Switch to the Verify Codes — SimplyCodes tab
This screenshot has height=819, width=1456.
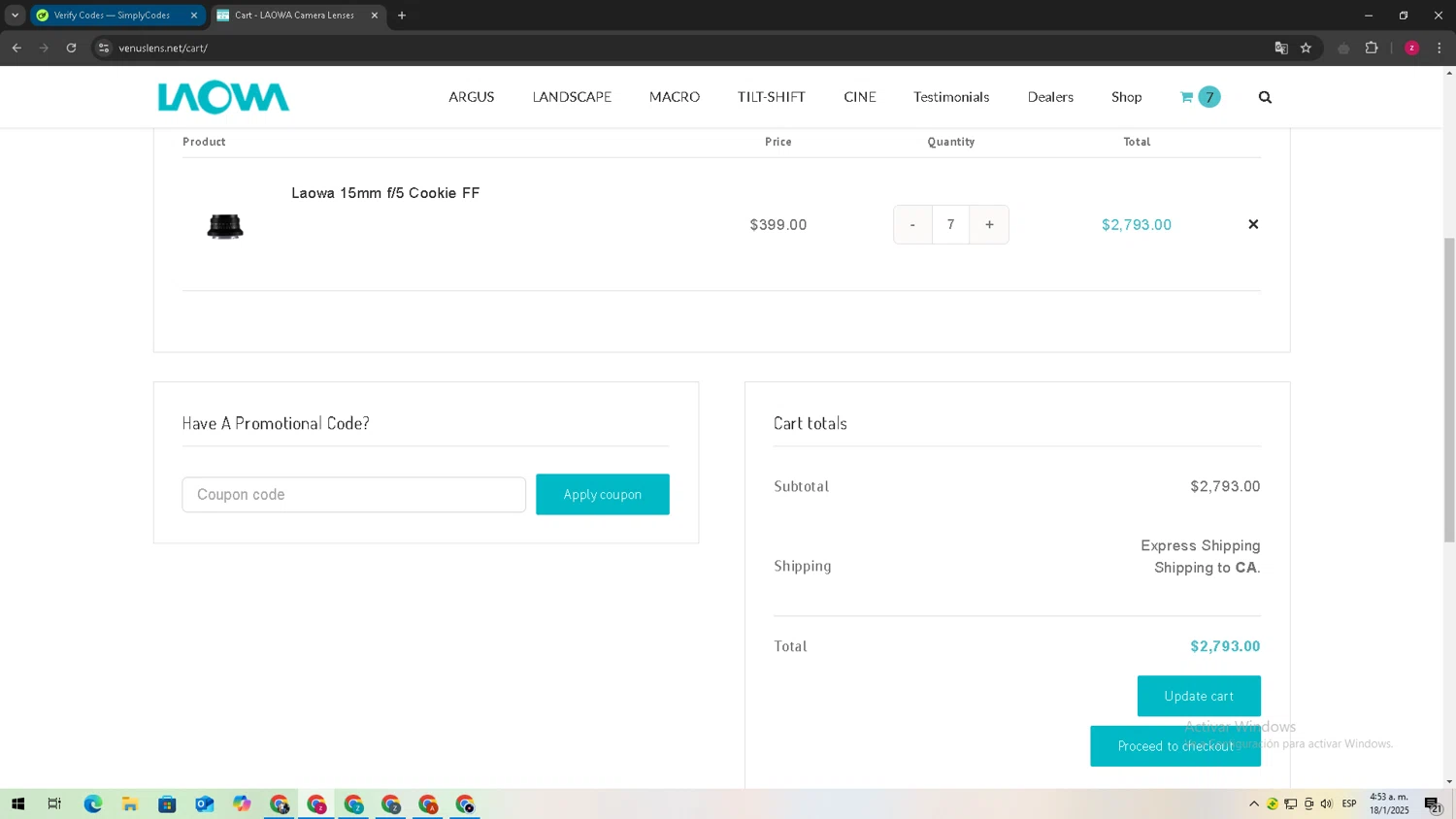(x=117, y=16)
